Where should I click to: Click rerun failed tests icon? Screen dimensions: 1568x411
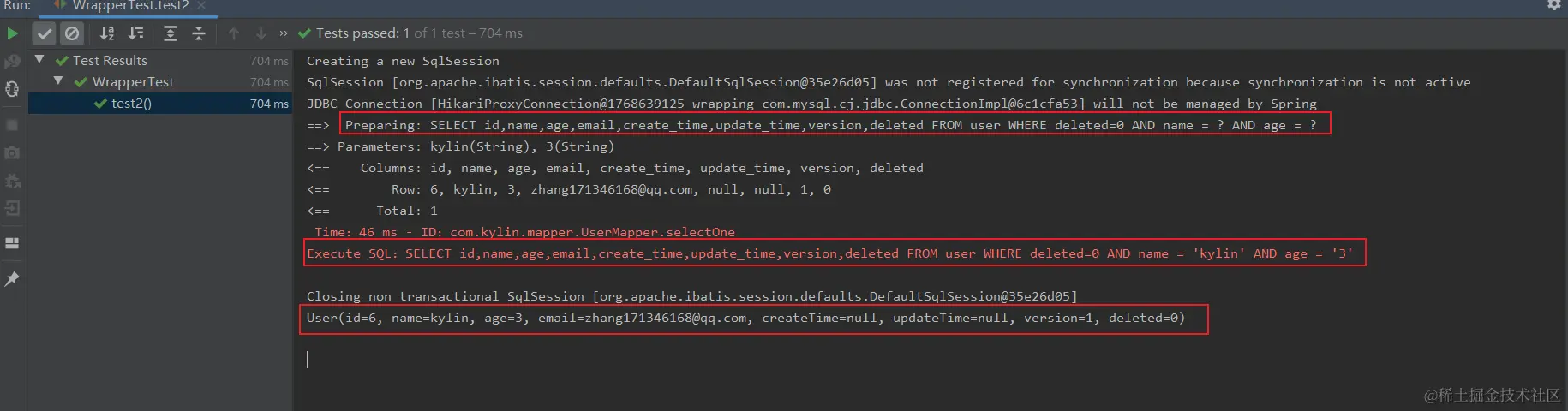tap(12, 62)
